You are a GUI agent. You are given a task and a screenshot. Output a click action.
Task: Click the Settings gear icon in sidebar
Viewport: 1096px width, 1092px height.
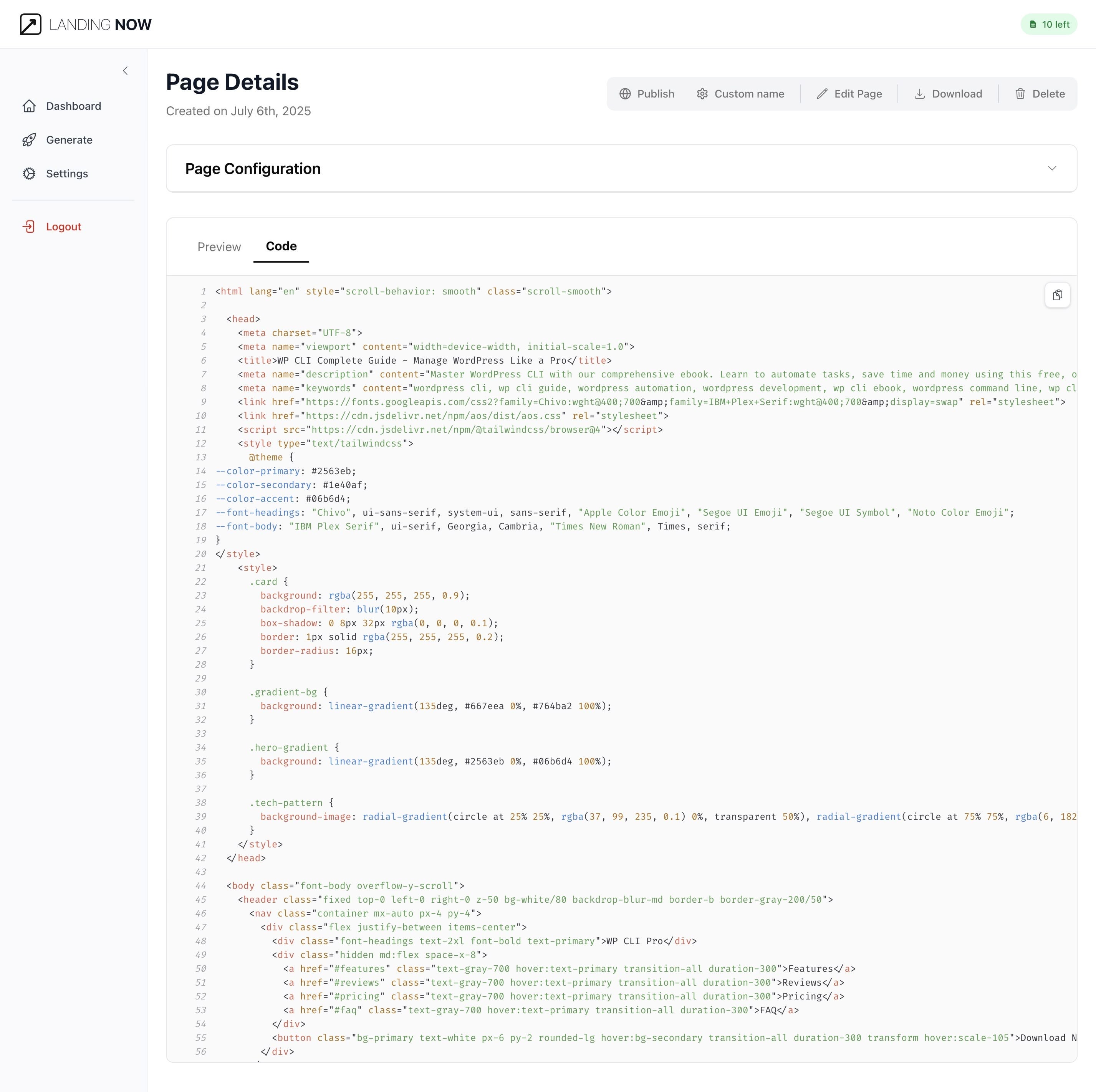(x=30, y=174)
